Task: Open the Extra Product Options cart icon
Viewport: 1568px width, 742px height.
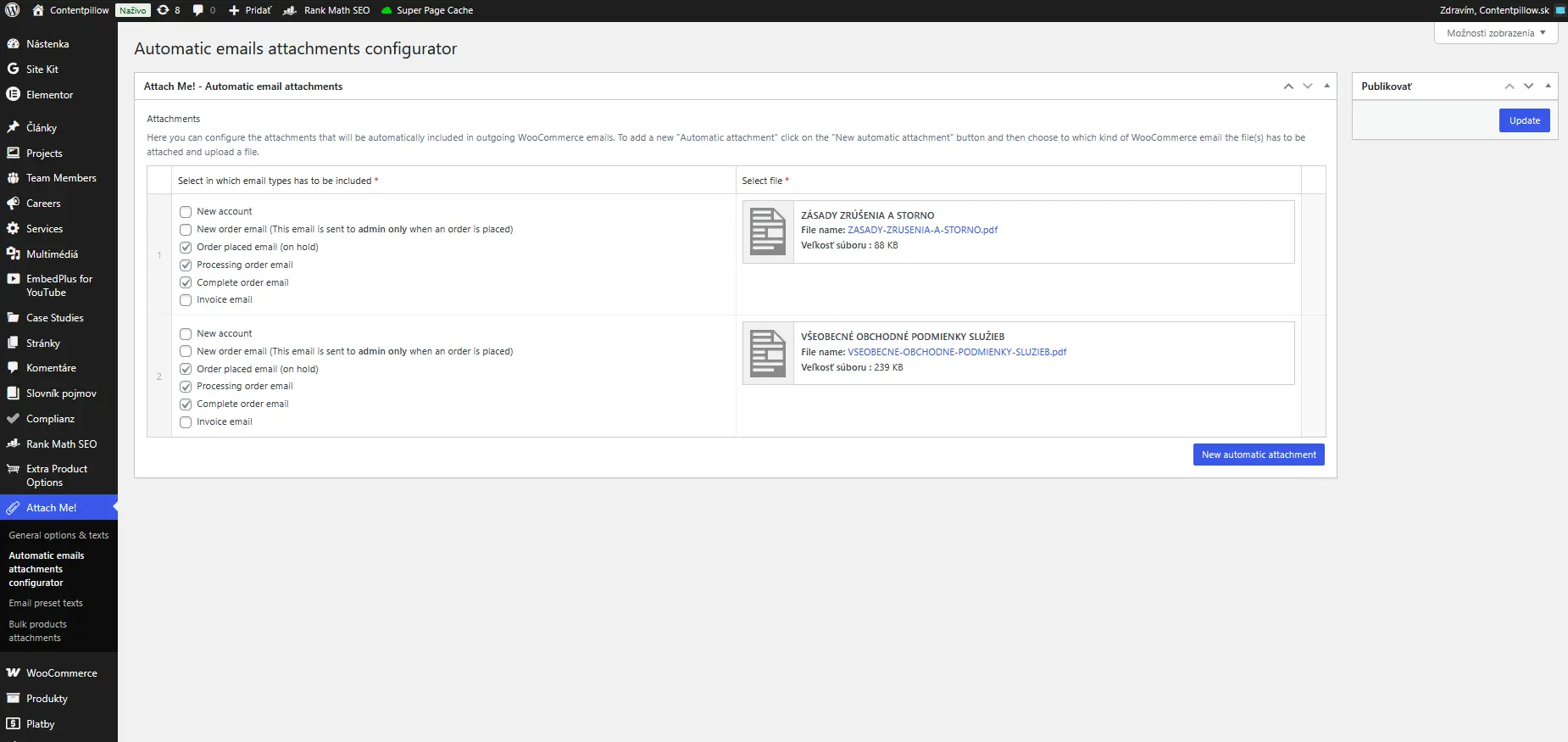Action: [13, 469]
